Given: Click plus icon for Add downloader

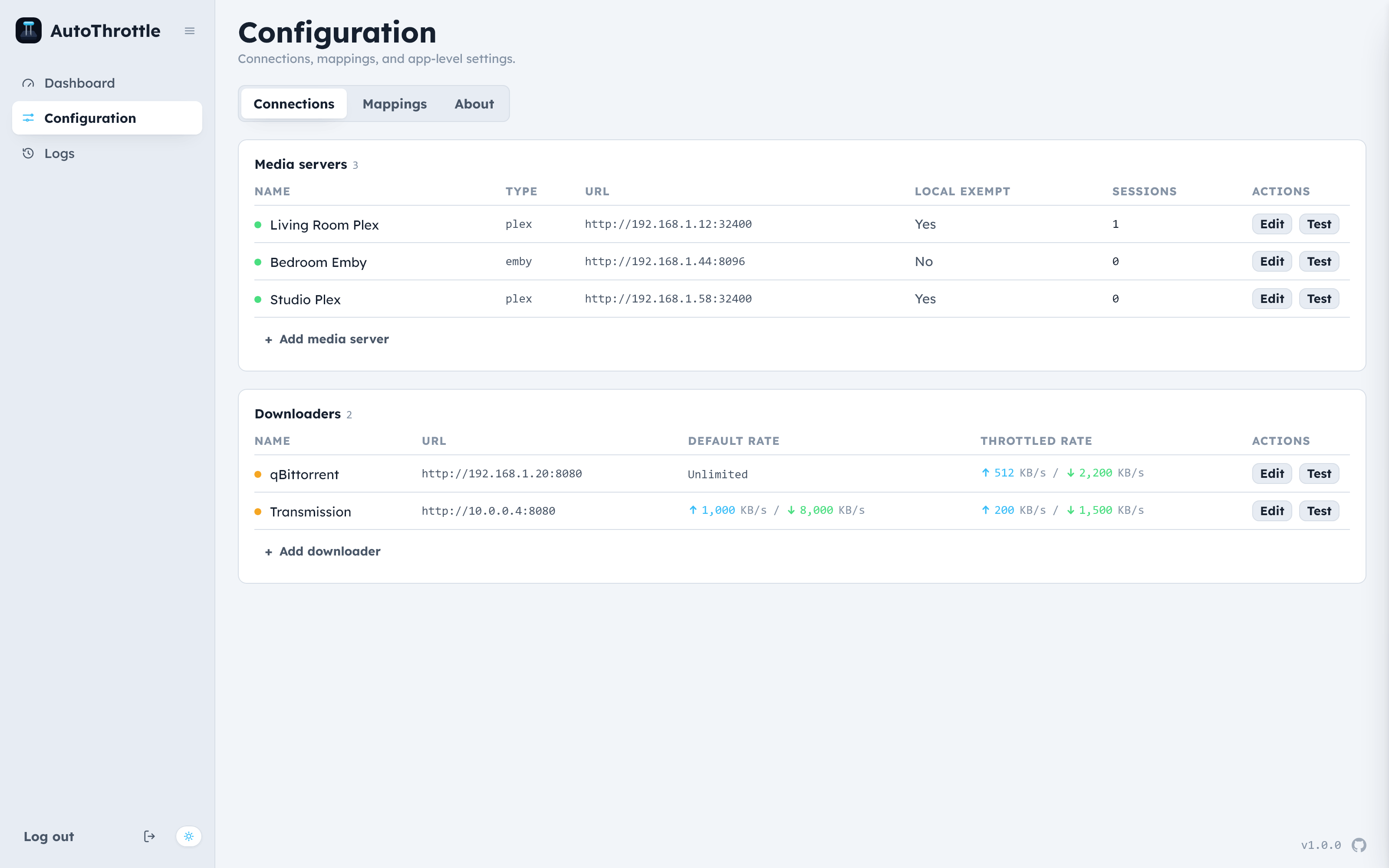Looking at the screenshot, I should pos(269,552).
